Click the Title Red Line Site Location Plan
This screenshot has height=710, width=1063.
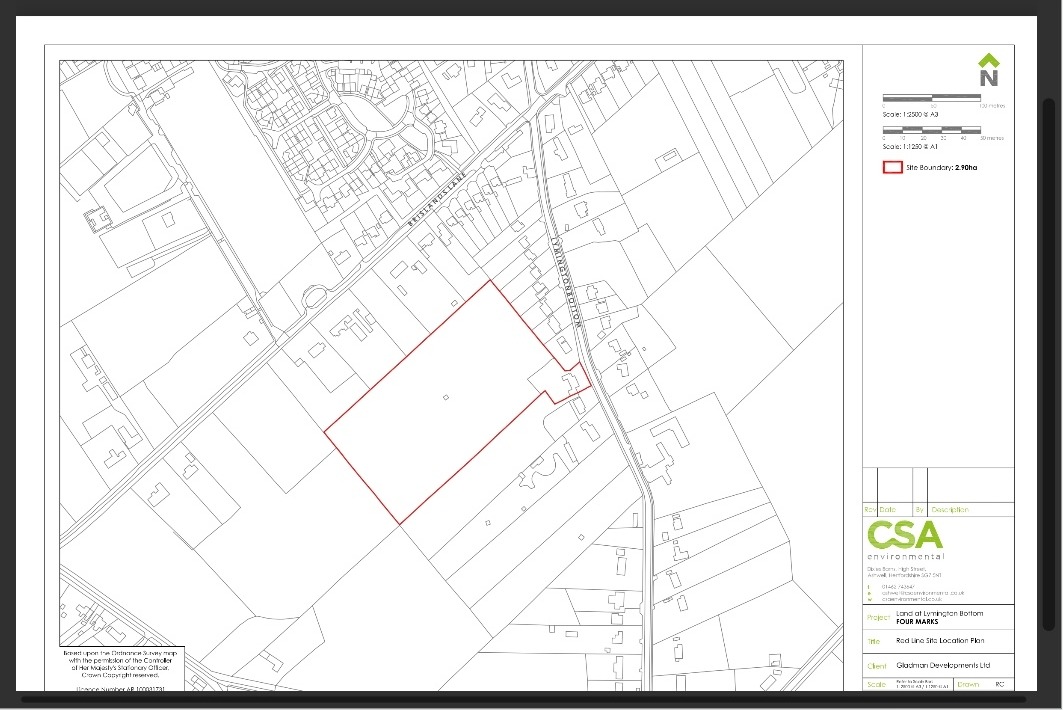pyautogui.click(x=942, y=639)
